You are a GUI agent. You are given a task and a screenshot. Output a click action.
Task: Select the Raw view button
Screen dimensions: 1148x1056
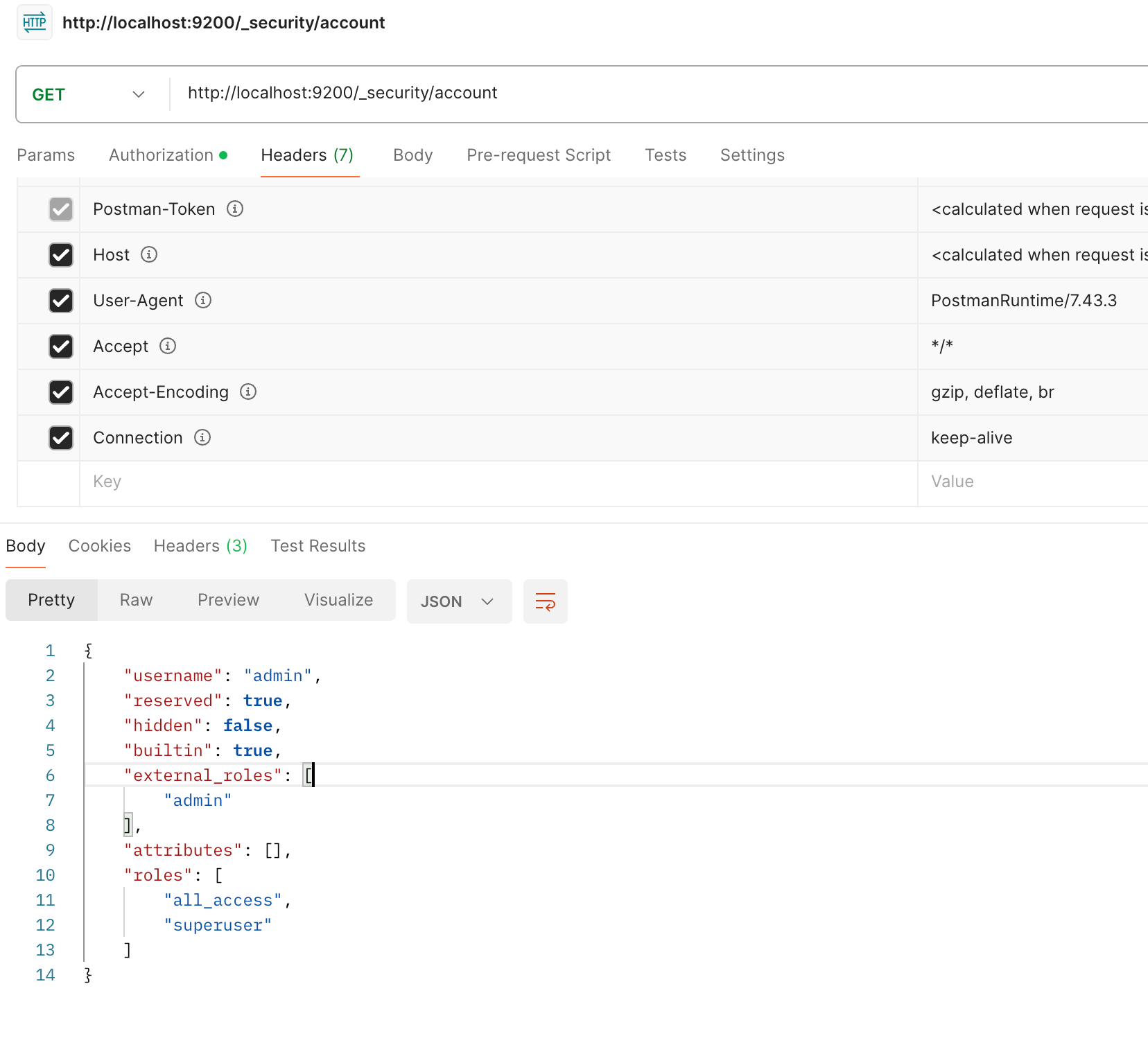[136, 600]
